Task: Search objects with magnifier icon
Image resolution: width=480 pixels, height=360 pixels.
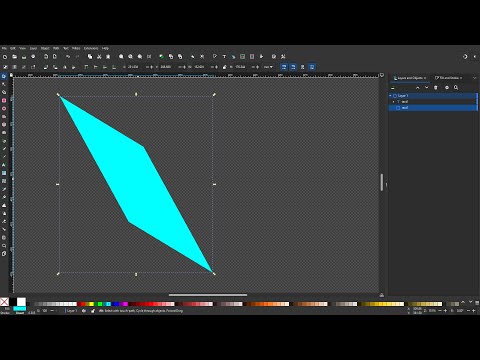Action: (x=456, y=88)
